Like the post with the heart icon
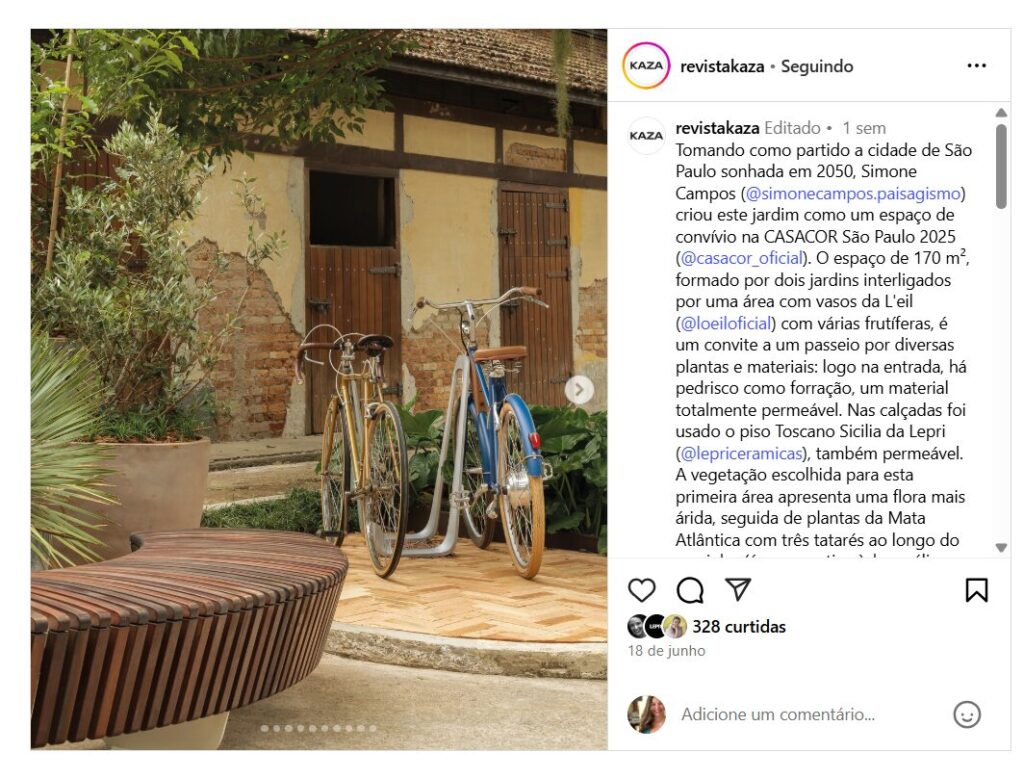The width and height of the screenshot is (1024, 778). pos(641,591)
